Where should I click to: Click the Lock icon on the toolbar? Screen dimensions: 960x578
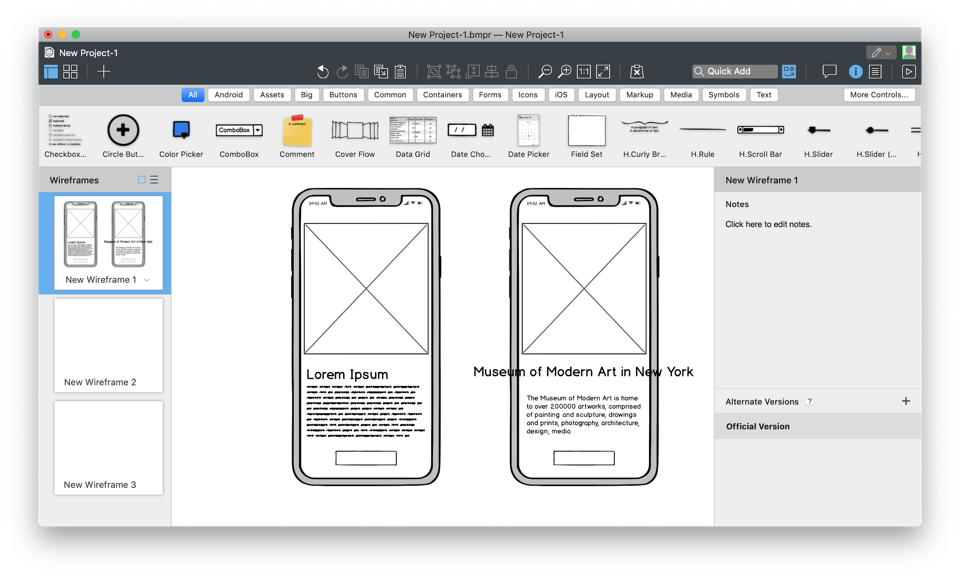[x=510, y=71]
